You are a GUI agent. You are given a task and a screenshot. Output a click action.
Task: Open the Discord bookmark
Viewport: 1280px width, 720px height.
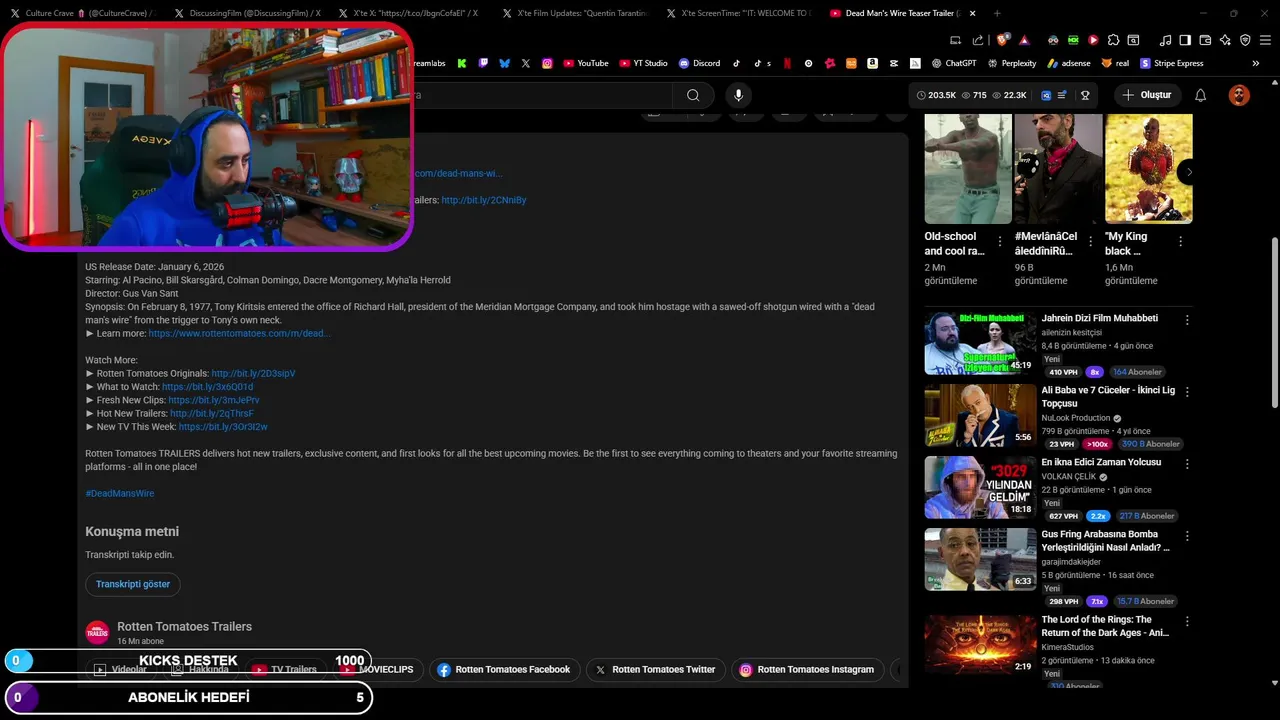(699, 63)
